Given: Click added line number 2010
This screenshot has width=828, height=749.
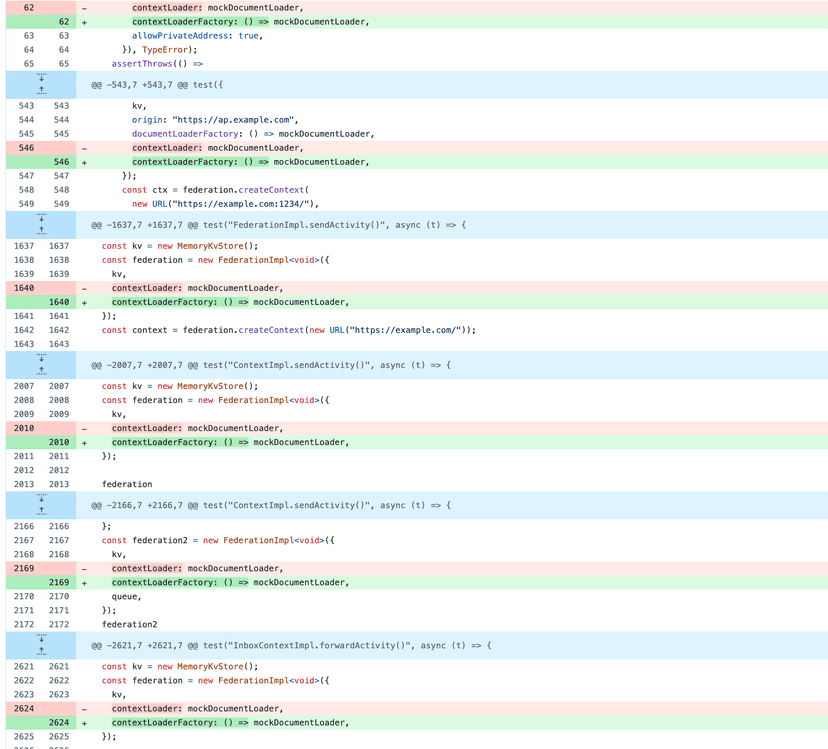Looking at the screenshot, I should [x=59, y=442].
